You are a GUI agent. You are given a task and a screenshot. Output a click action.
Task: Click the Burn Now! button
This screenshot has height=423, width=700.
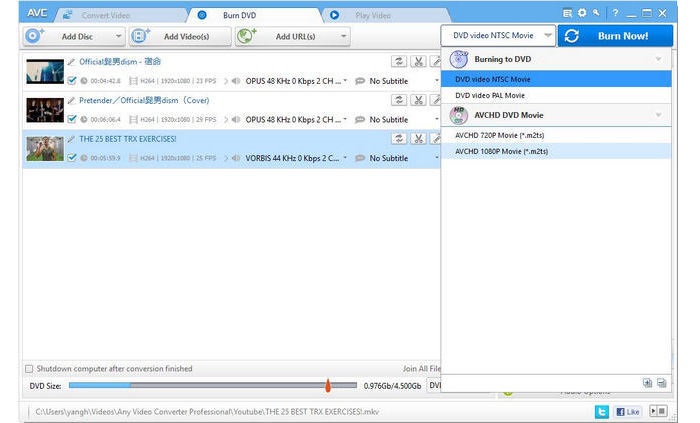(616, 36)
